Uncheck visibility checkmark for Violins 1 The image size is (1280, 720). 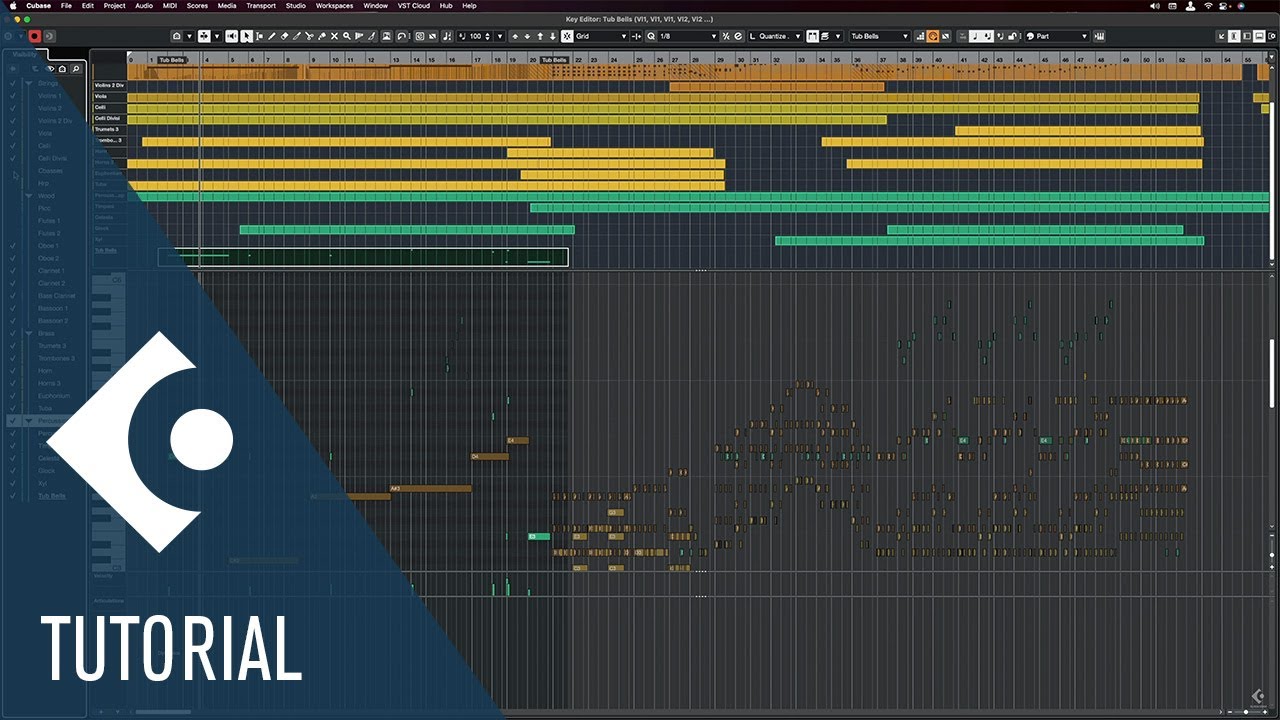(13, 96)
